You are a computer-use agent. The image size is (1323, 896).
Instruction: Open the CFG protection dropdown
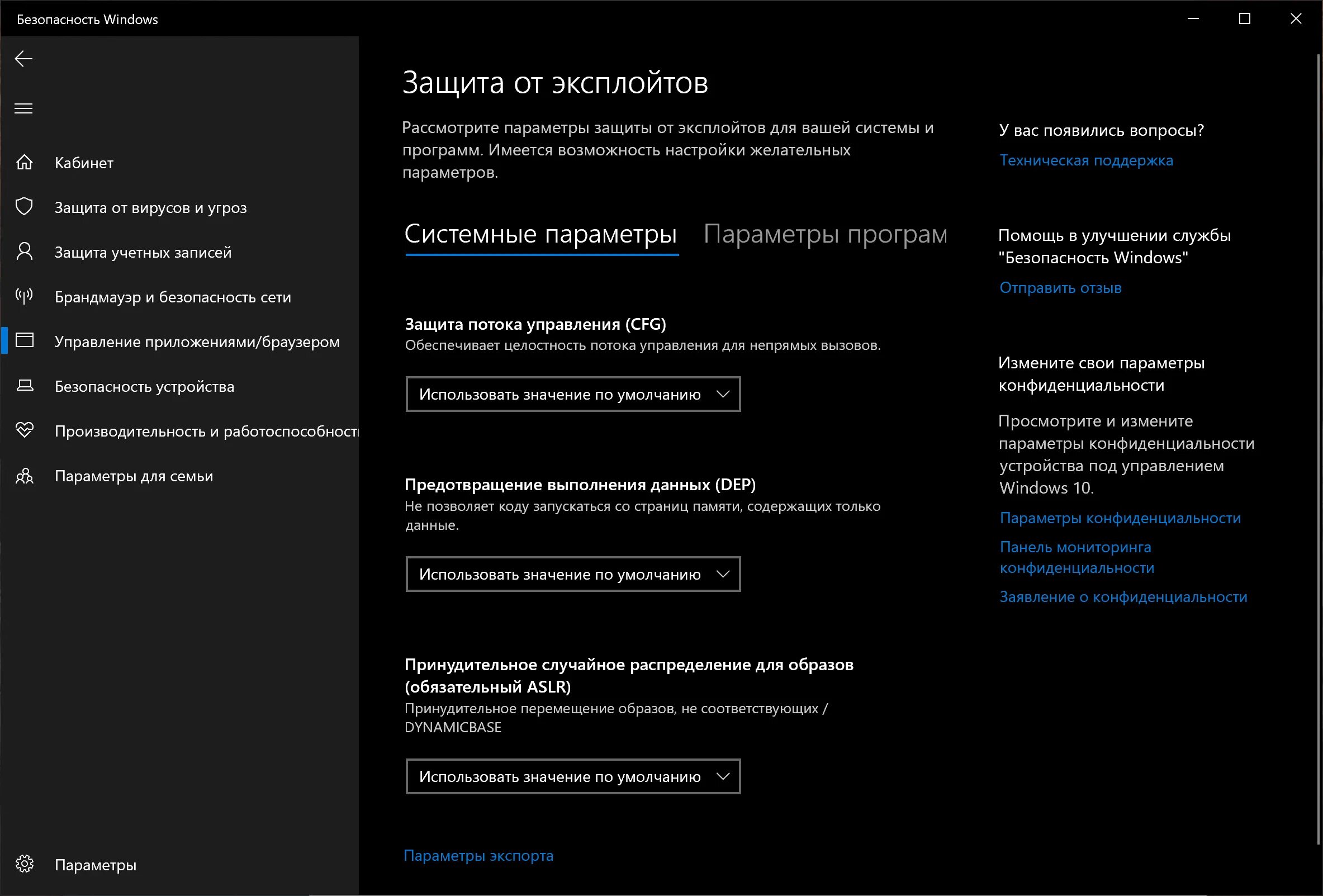(x=573, y=394)
